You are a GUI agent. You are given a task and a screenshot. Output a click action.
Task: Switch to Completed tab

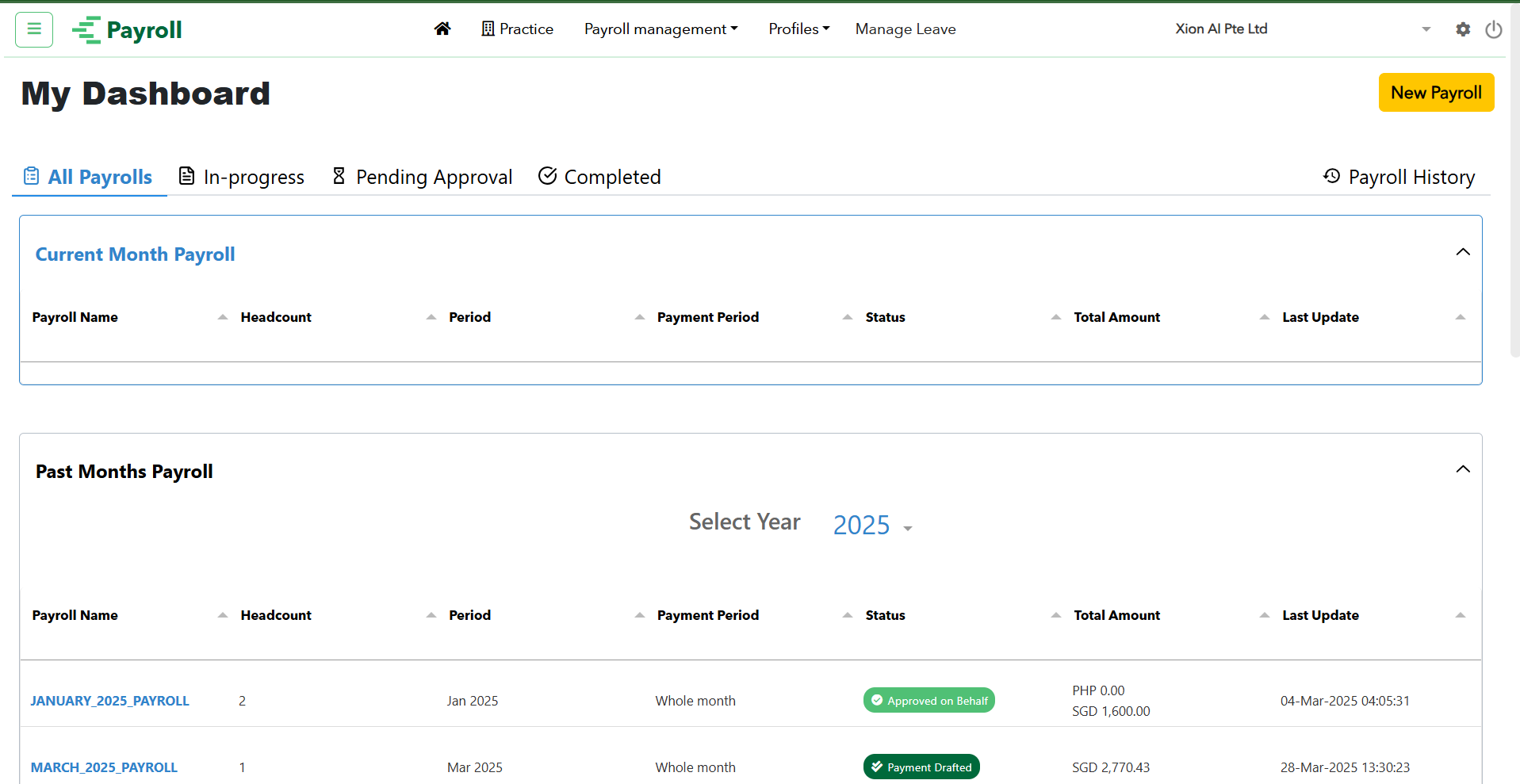point(599,177)
